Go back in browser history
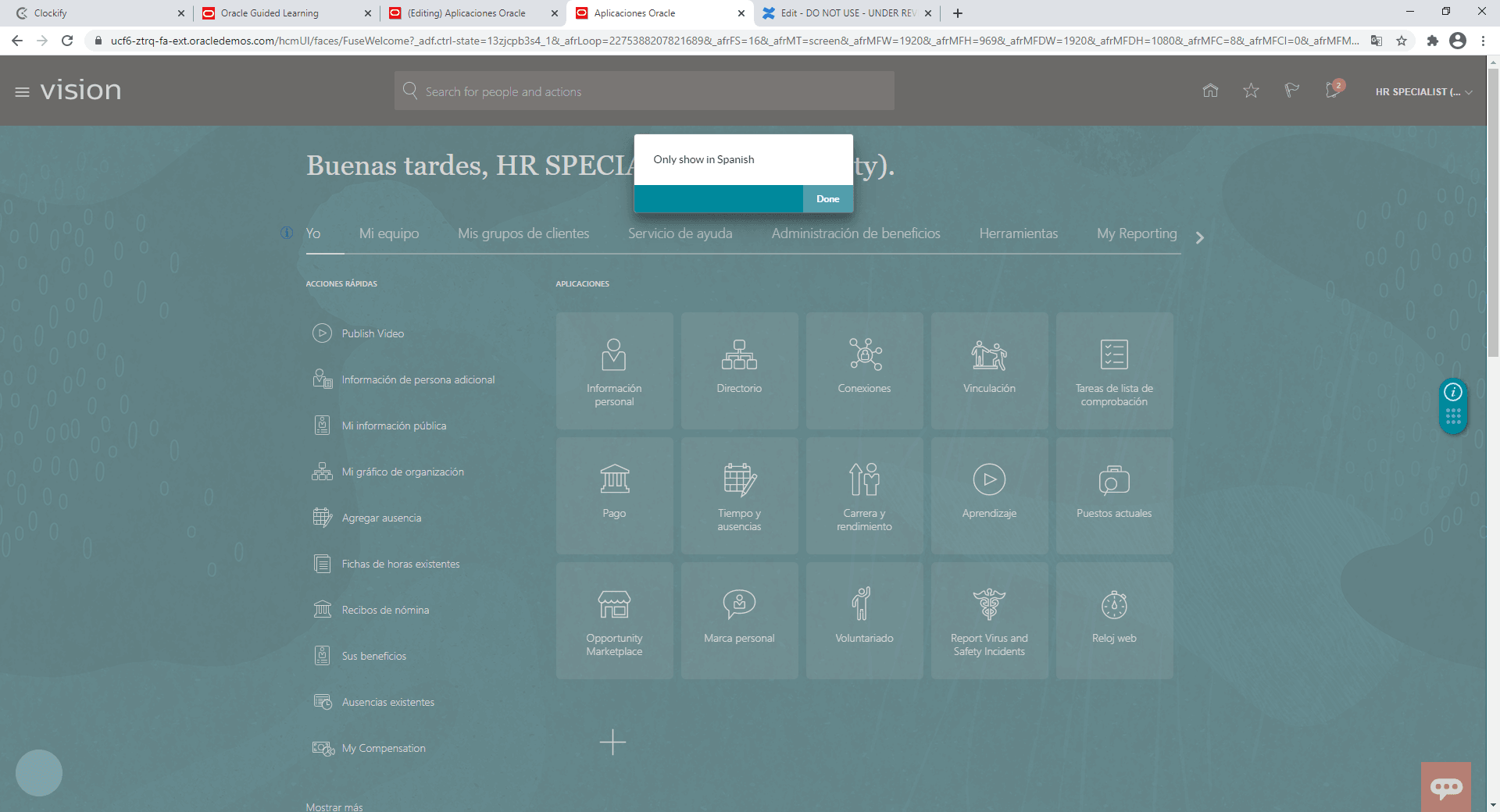This screenshot has width=1500, height=812. point(17,41)
